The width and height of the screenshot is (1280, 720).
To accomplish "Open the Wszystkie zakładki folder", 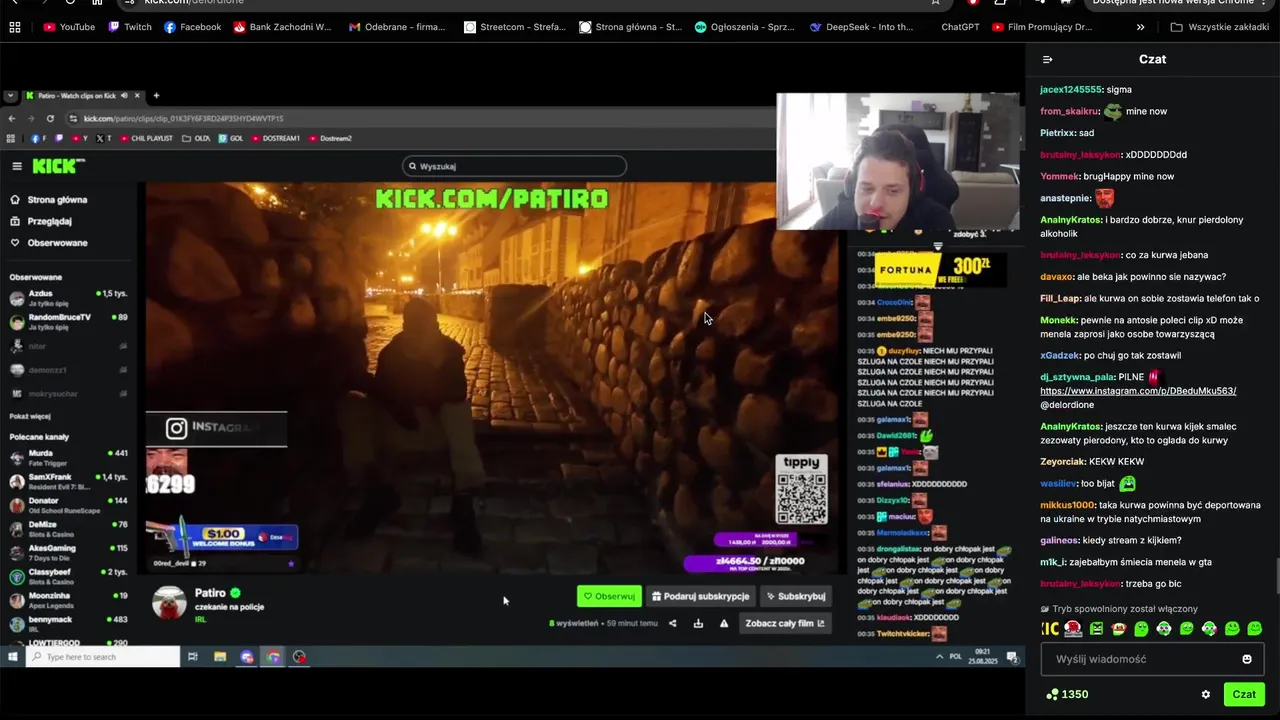I will (1219, 27).
